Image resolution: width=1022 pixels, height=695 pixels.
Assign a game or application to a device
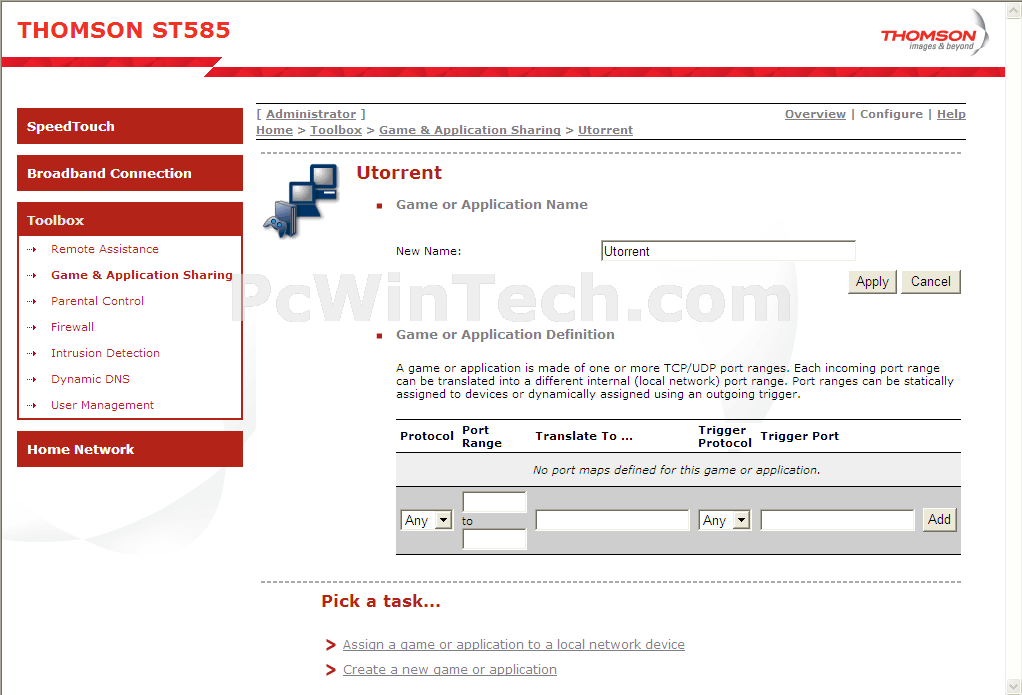coord(514,645)
